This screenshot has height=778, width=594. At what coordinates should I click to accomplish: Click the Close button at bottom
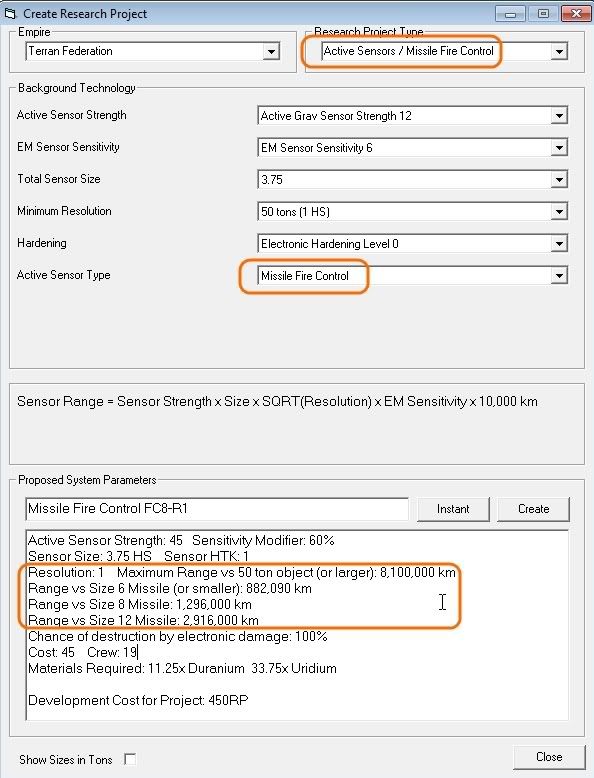pos(549,757)
